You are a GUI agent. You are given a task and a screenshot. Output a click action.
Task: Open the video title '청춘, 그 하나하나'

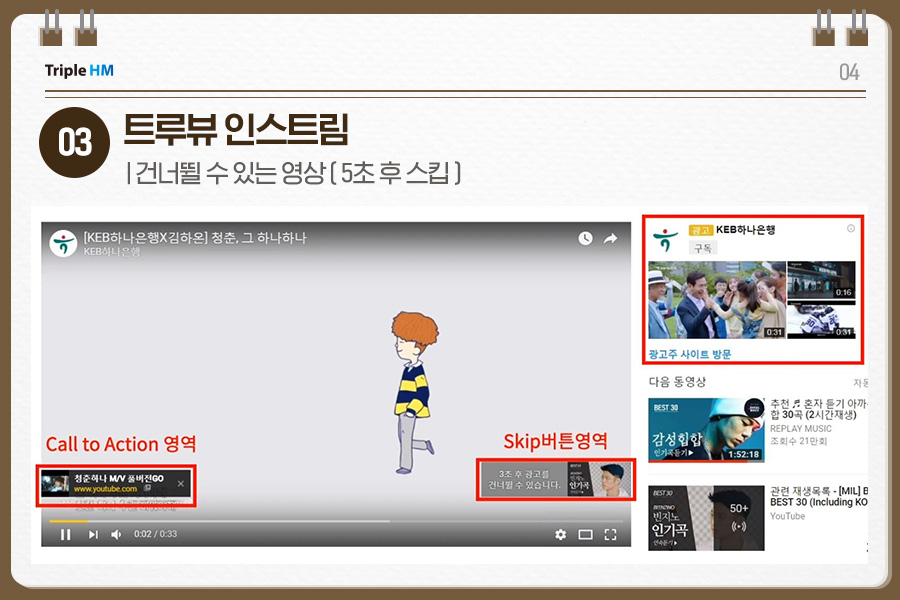tap(195, 238)
